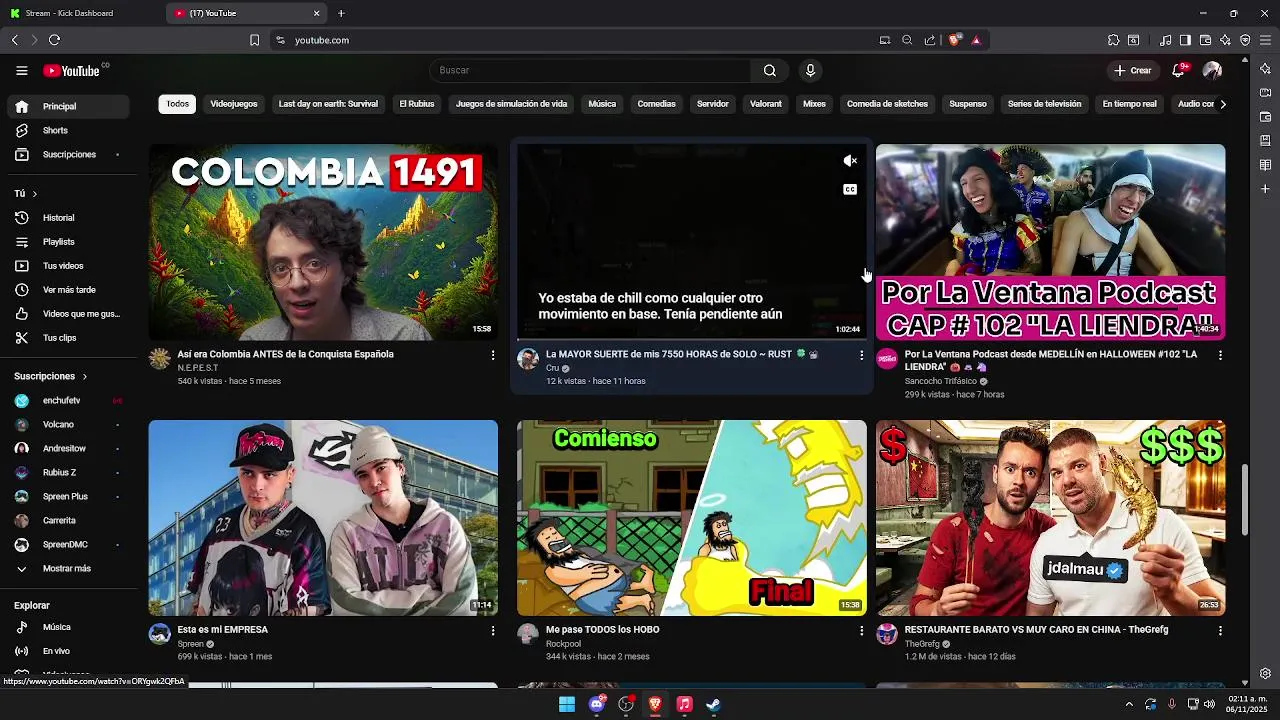Open Steam from taskbar
Viewport: 1280px width, 720px height.
click(x=713, y=704)
